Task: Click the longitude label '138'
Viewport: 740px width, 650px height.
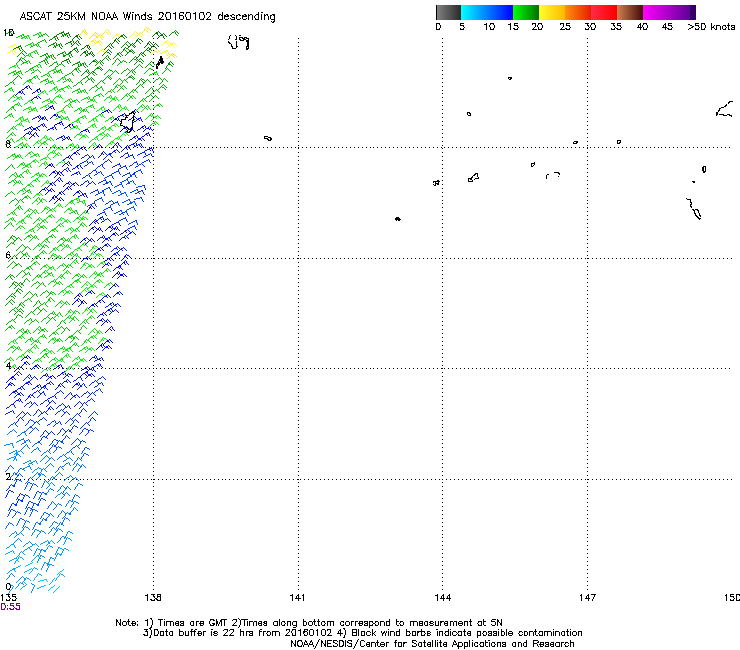Action: [x=153, y=598]
